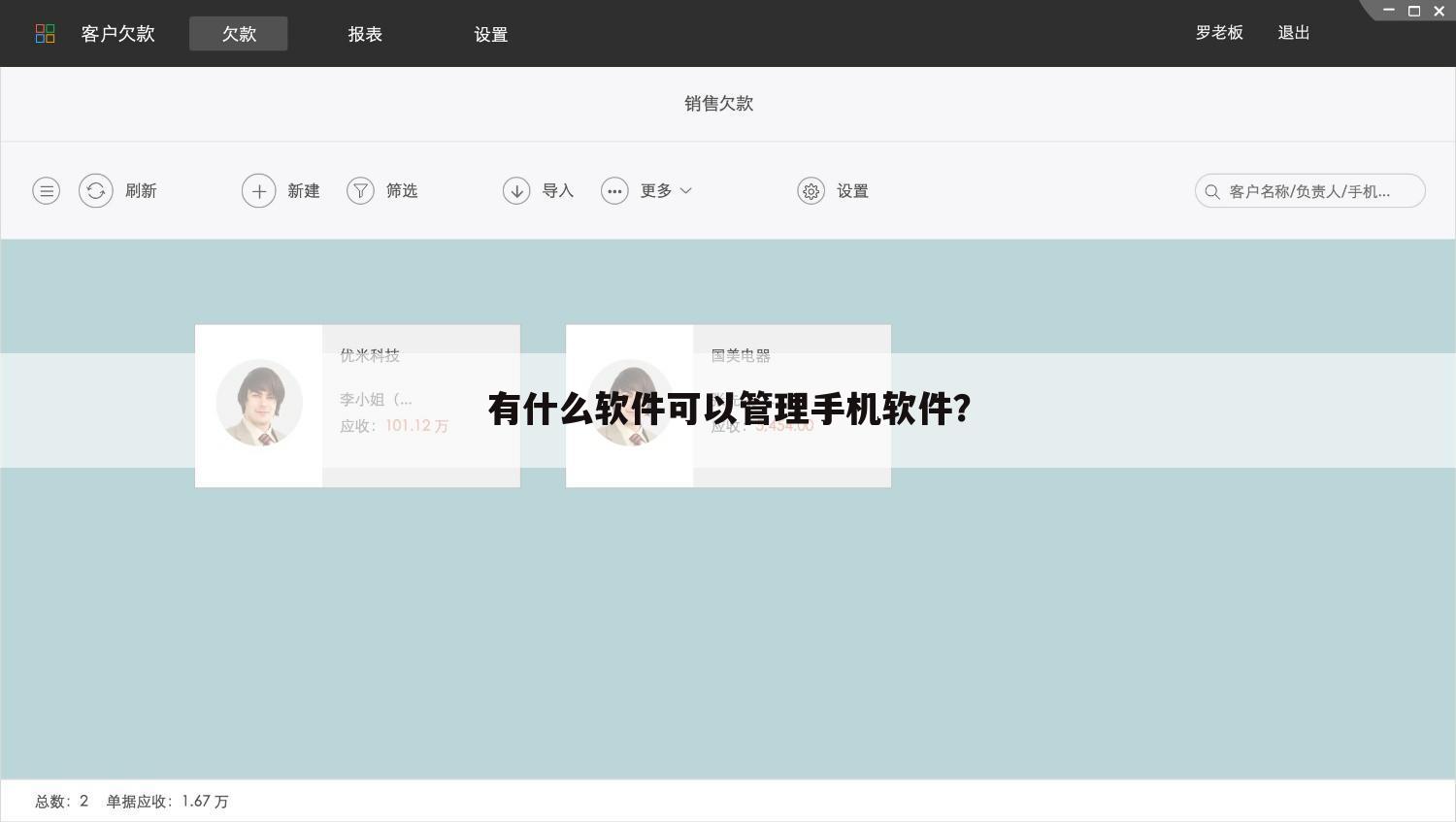Click the 导入 label
Screen dimensions: 1456x822
point(558,191)
